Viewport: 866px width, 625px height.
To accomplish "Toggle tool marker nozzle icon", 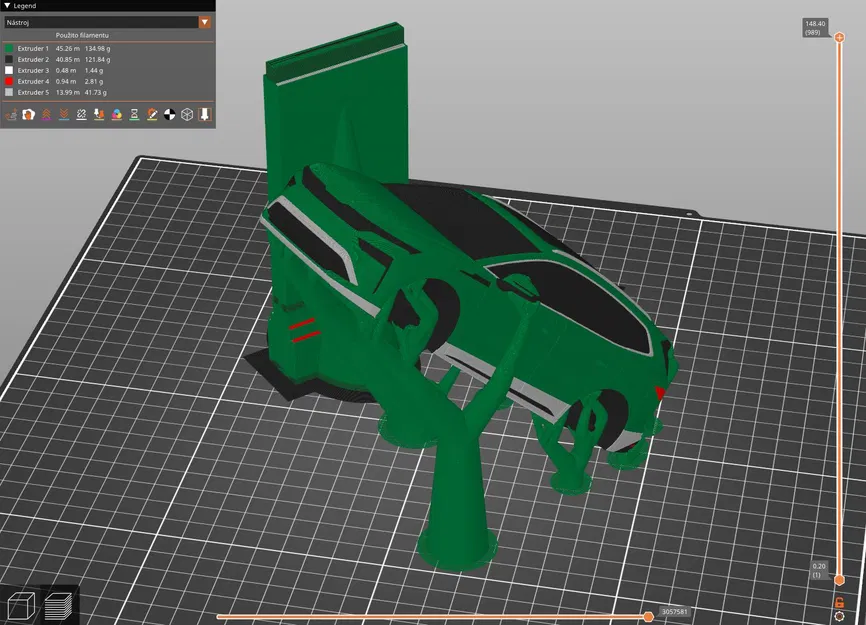I will click(205, 114).
